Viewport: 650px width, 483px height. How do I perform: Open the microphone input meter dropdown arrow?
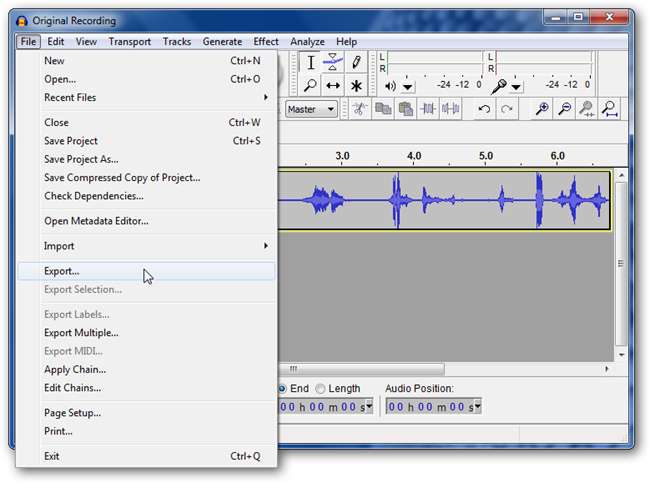pos(517,87)
